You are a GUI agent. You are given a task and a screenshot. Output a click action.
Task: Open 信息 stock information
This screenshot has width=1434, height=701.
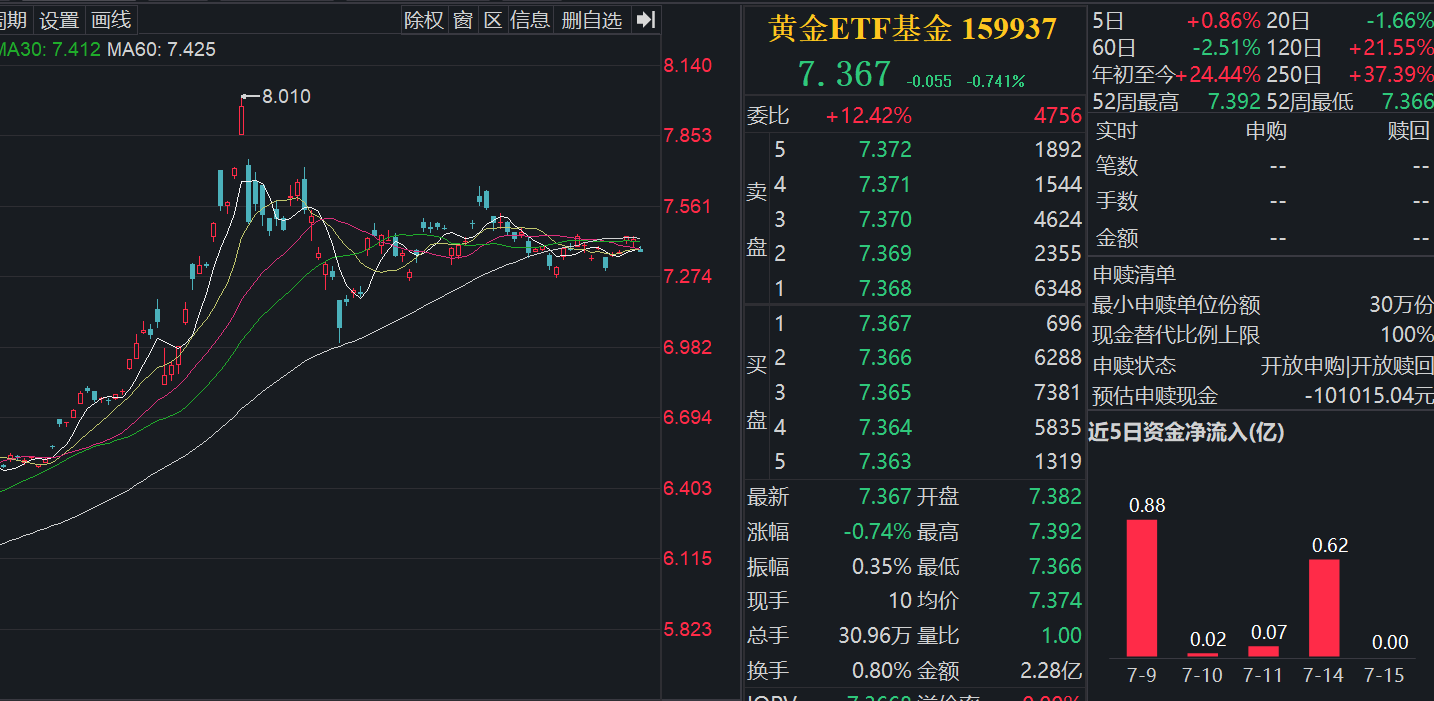pyautogui.click(x=529, y=20)
